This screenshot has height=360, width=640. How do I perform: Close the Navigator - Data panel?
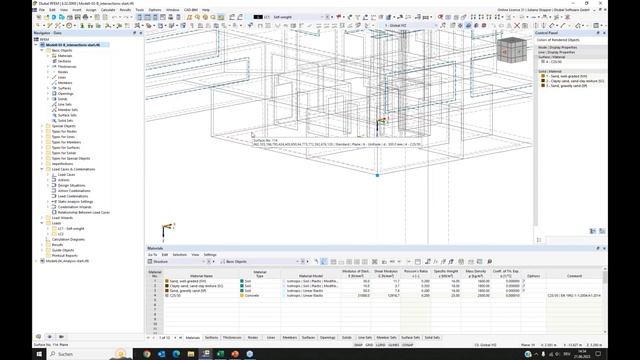click(x=141, y=33)
